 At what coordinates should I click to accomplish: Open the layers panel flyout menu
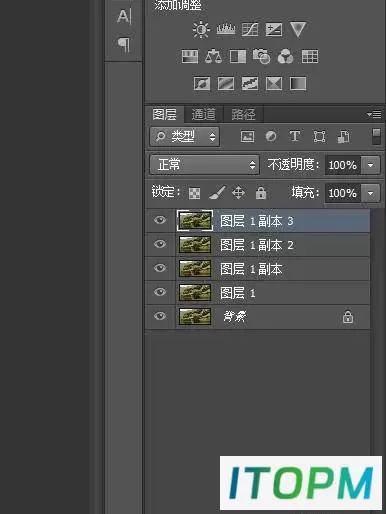374,114
